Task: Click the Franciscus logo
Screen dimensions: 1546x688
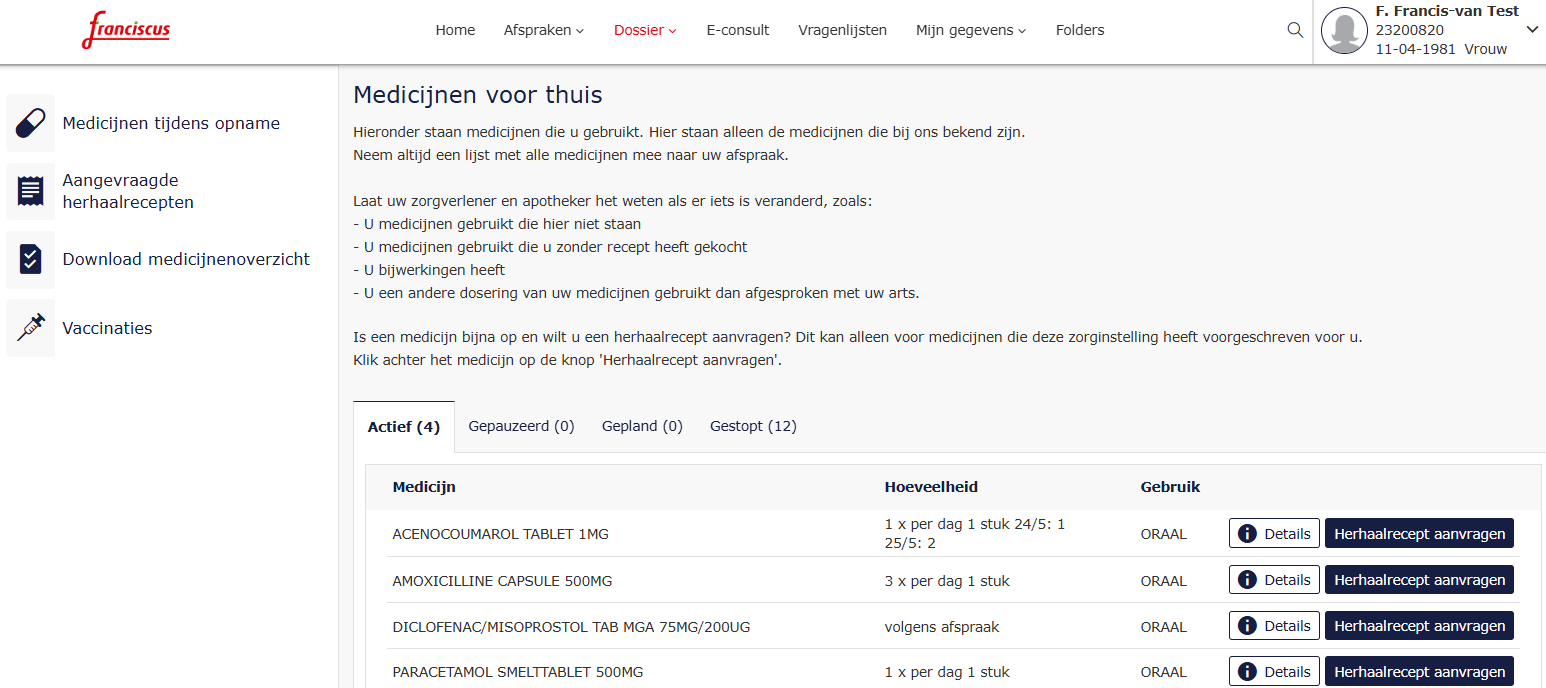Action: 126,30
